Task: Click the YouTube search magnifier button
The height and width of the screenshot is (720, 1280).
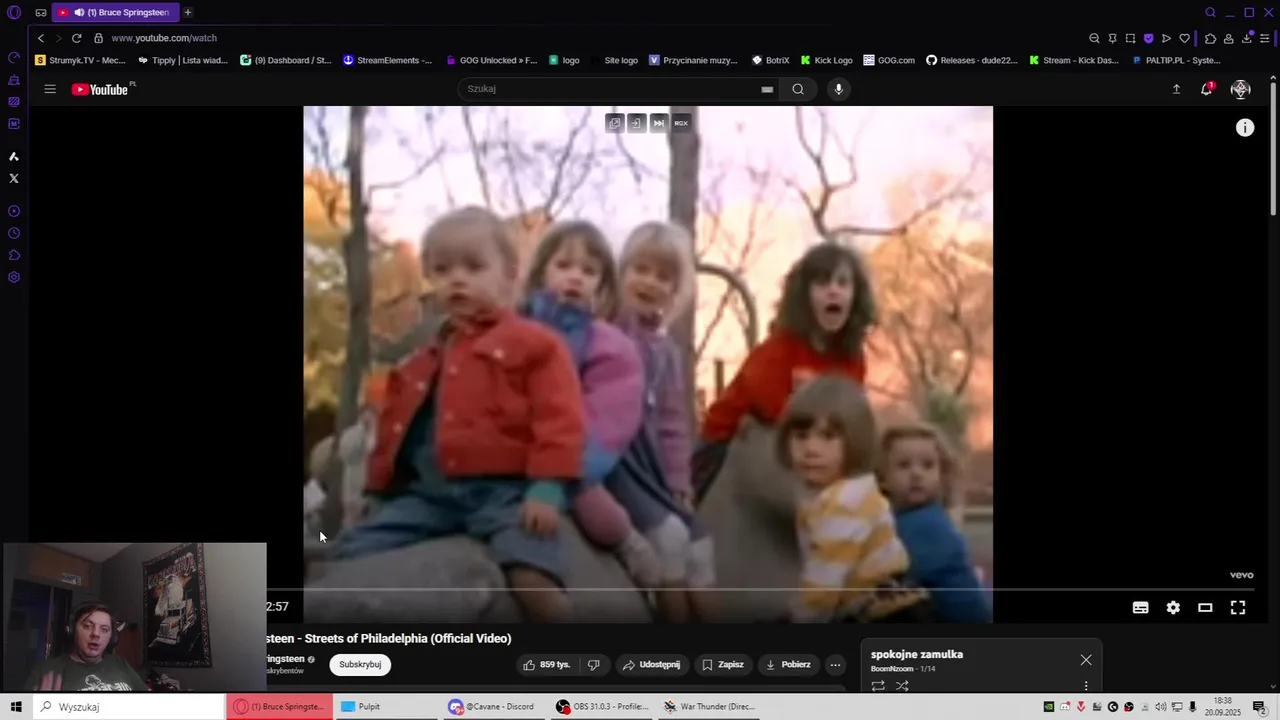Action: point(798,89)
